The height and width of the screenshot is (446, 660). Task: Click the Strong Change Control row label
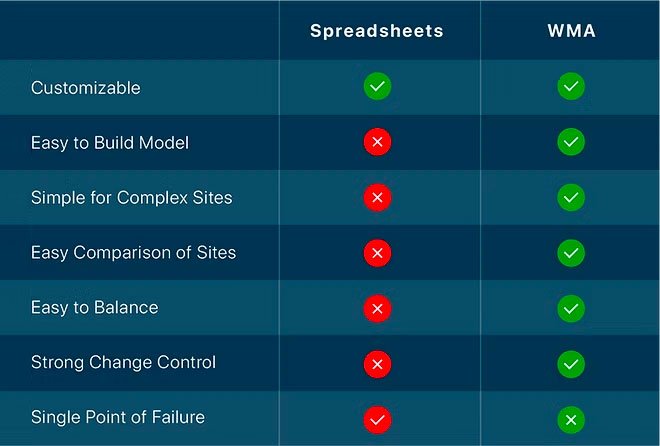pos(123,363)
